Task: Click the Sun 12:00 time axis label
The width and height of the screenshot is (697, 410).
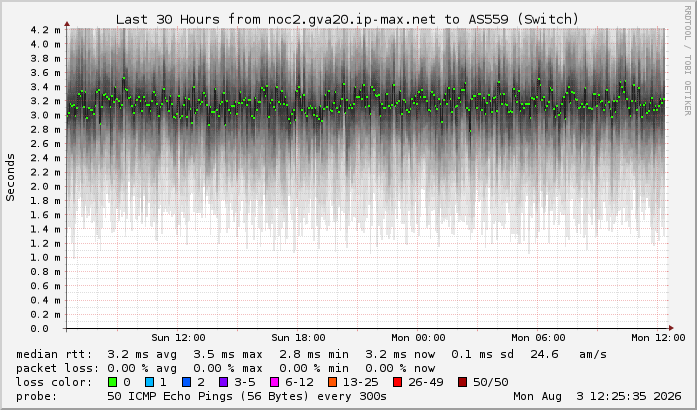Action: click(178, 338)
